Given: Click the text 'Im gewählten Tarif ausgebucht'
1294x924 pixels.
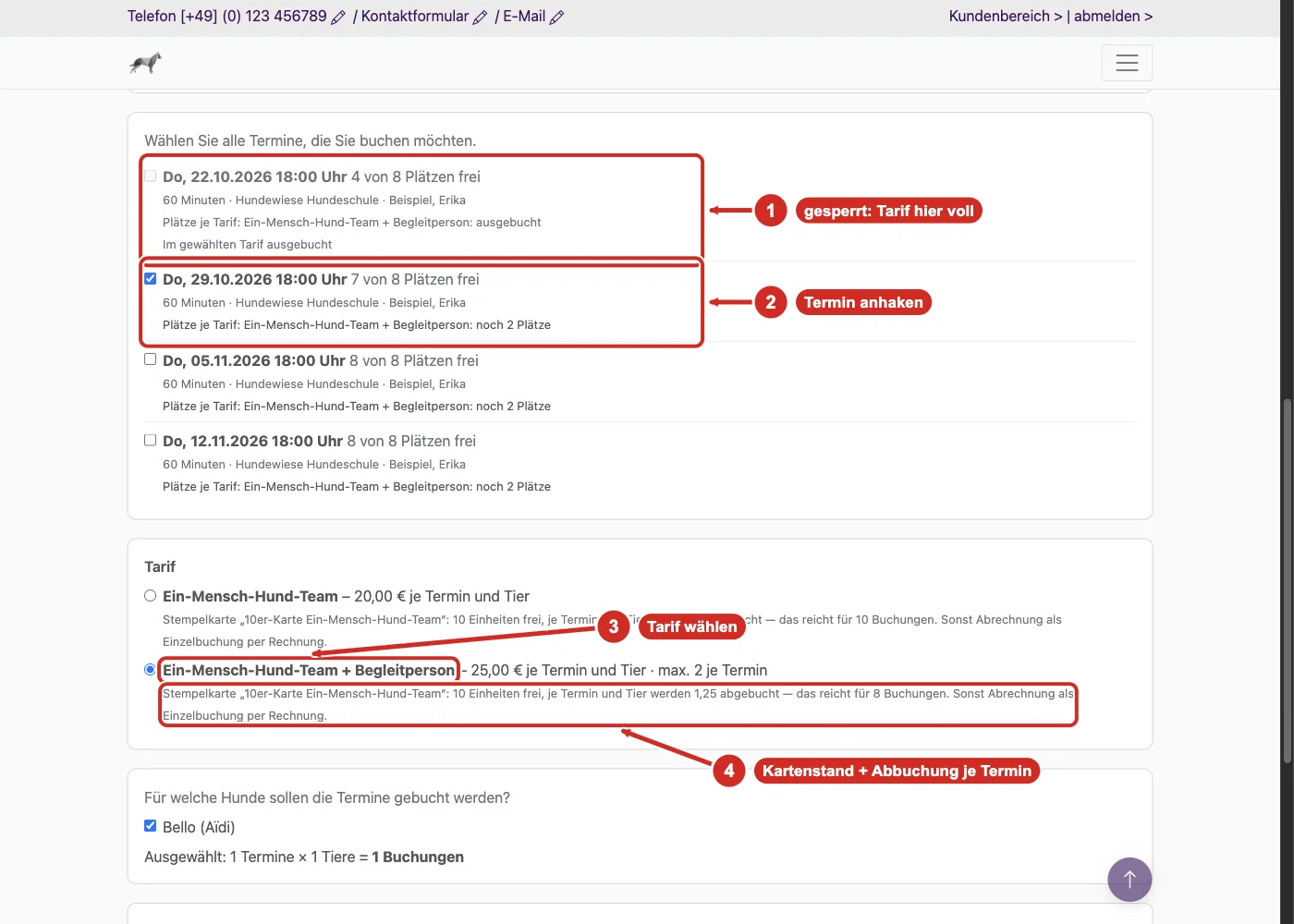Looking at the screenshot, I should tap(248, 244).
